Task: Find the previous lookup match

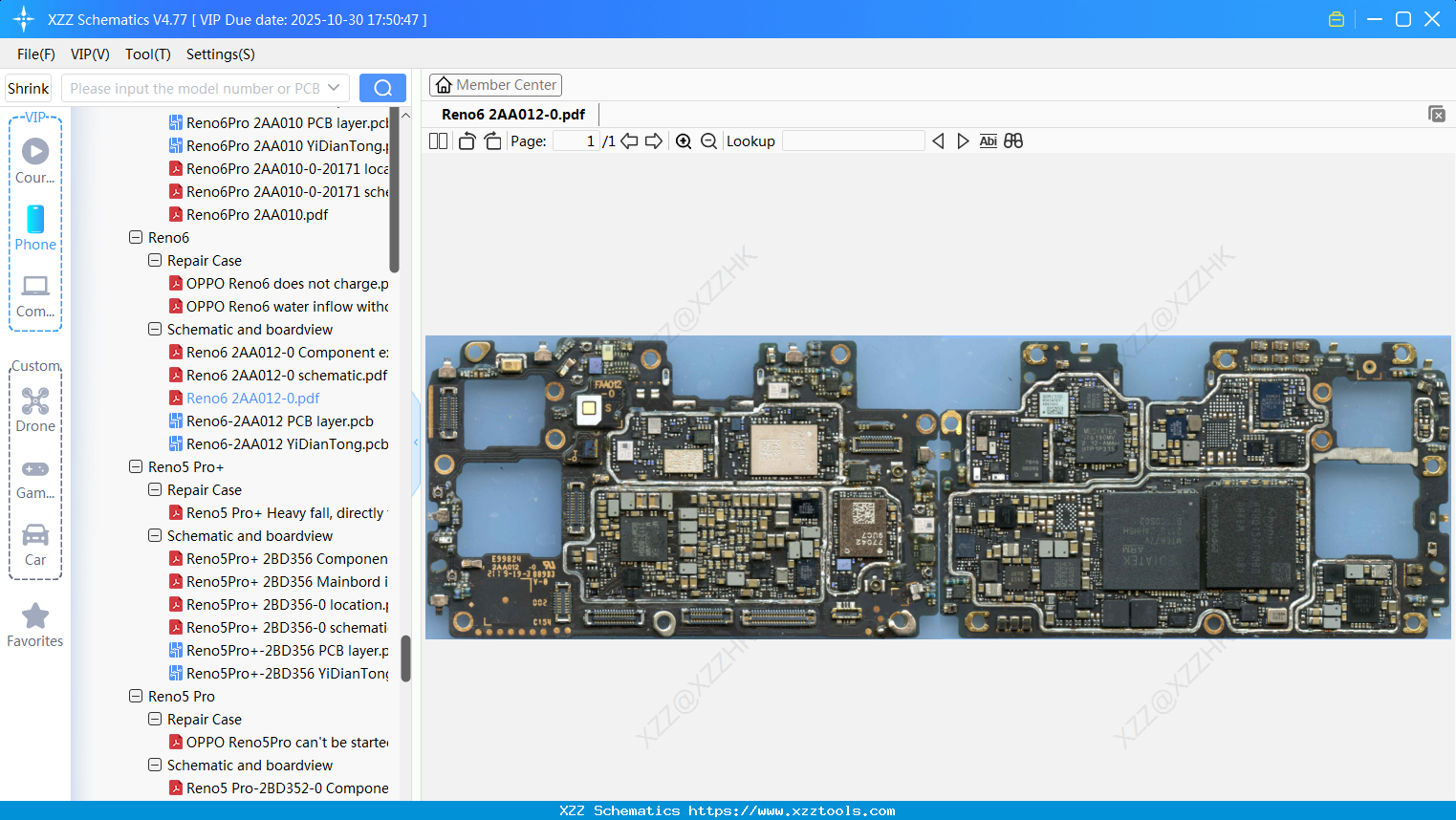Action: (x=938, y=141)
